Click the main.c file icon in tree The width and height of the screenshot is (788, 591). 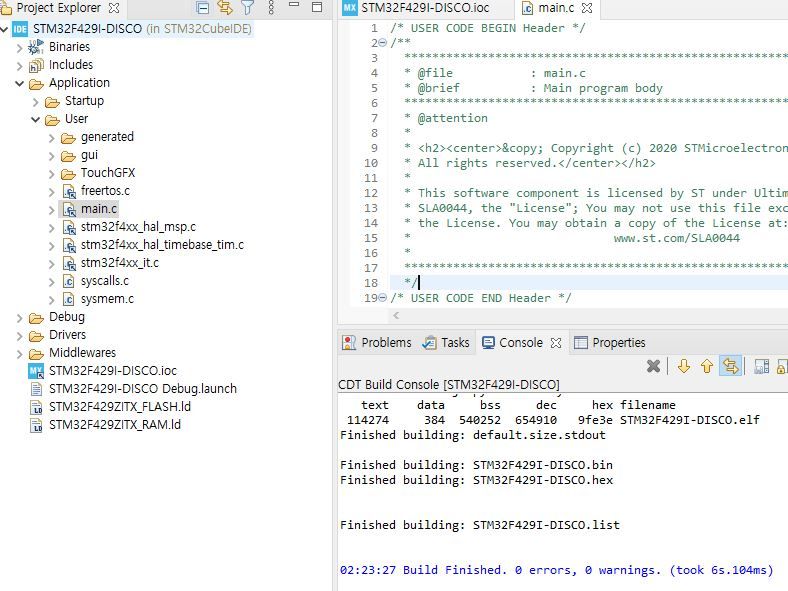69,209
